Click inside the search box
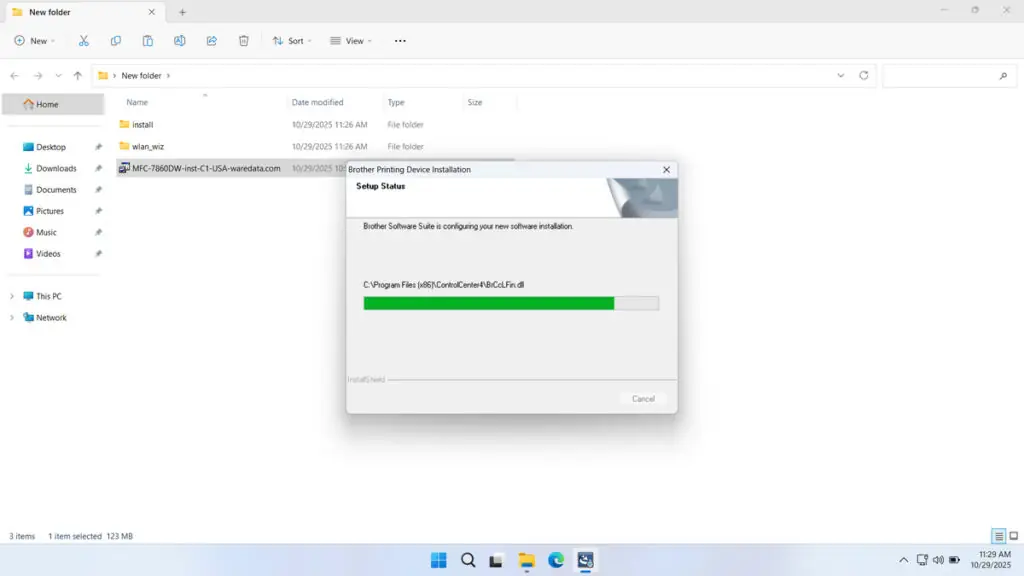 coord(948,75)
